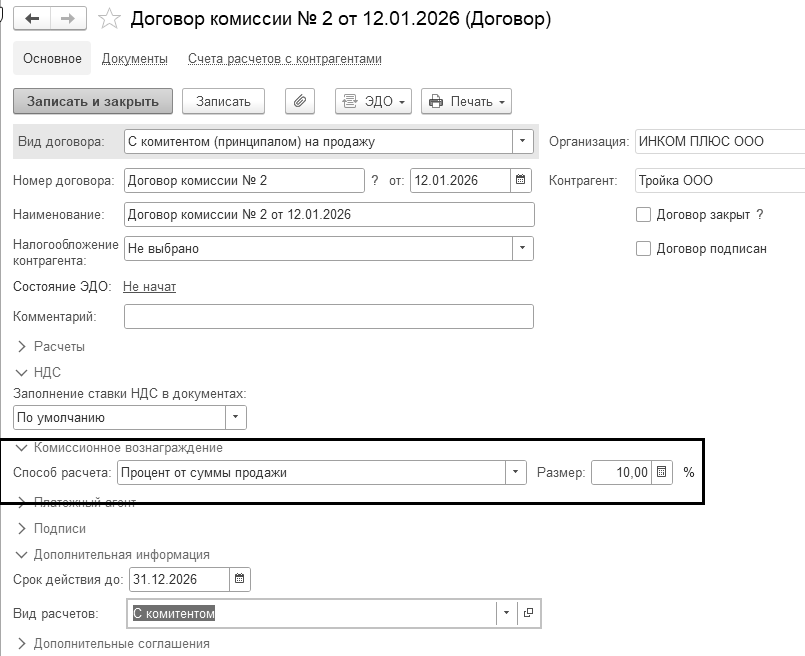The width and height of the screenshot is (805, 656).
Task: Collapse the Дополнительная информация section
Action: (113, 554)
